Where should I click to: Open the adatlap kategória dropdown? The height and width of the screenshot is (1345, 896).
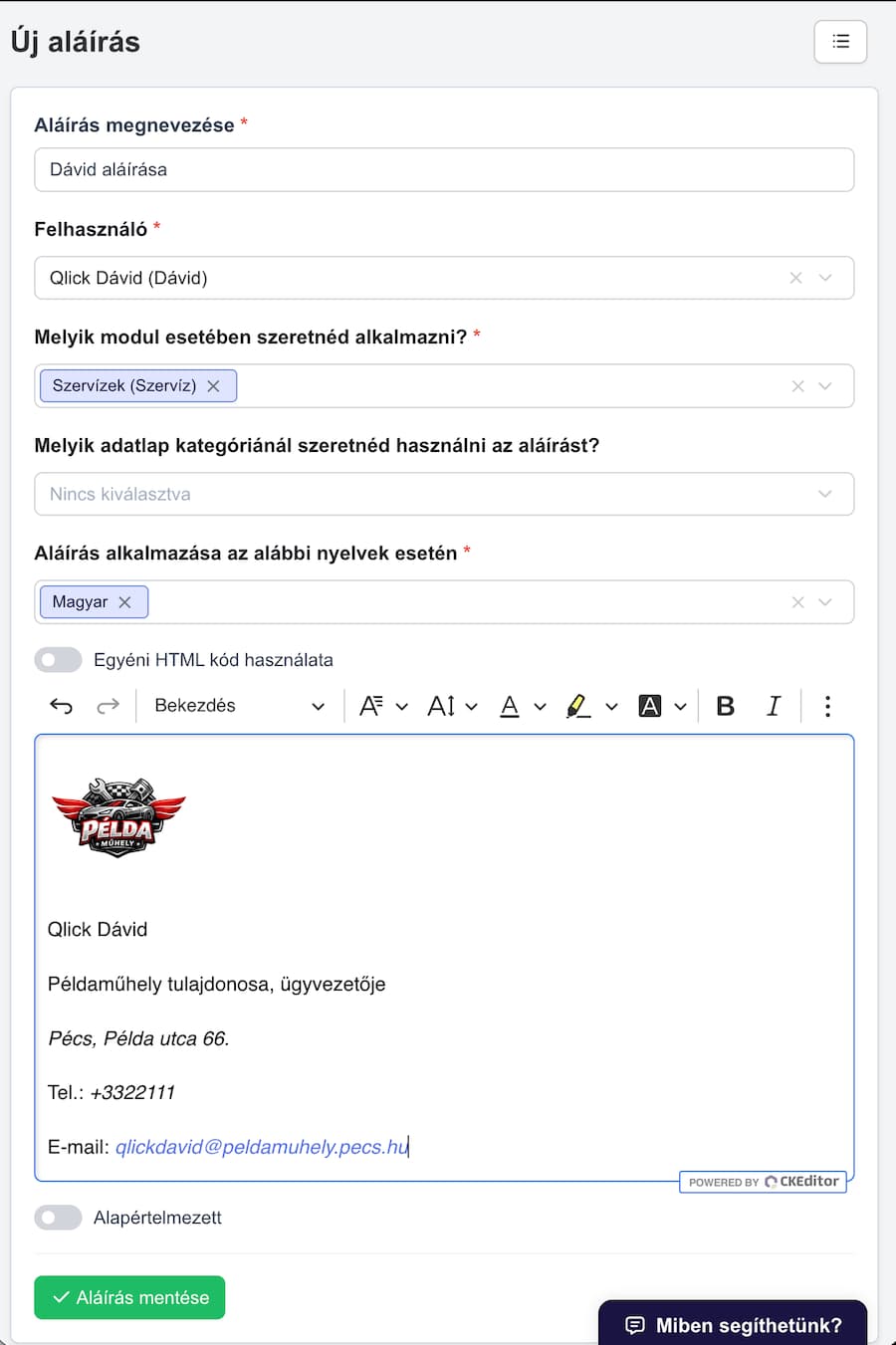[444, 494]
